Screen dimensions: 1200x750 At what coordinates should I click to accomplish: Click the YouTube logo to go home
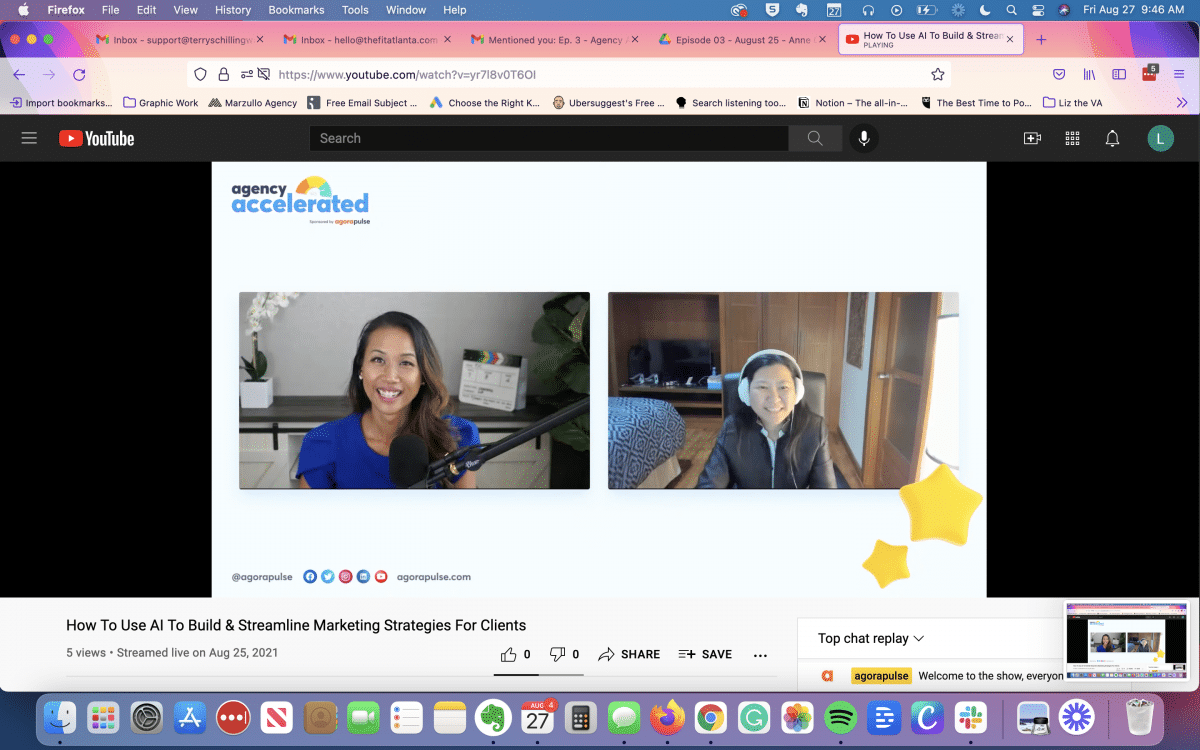coord(97,138)
